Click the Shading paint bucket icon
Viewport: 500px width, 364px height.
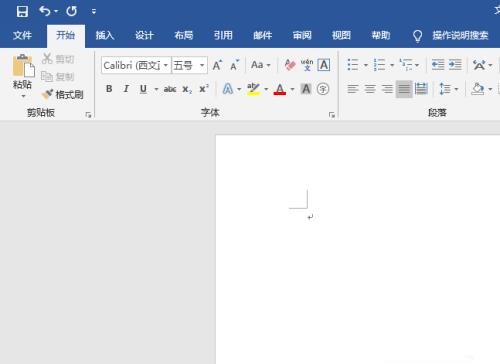click(x=478, y=89)
